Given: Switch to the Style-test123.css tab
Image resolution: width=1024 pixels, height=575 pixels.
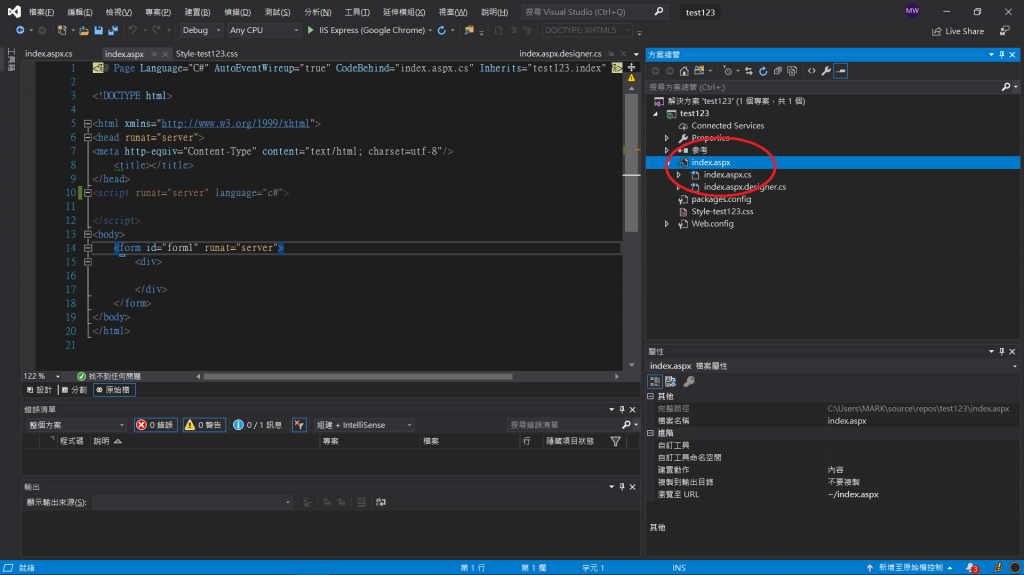Looking at the screenshot, I should pyautogui.click(x=206, y=54).
